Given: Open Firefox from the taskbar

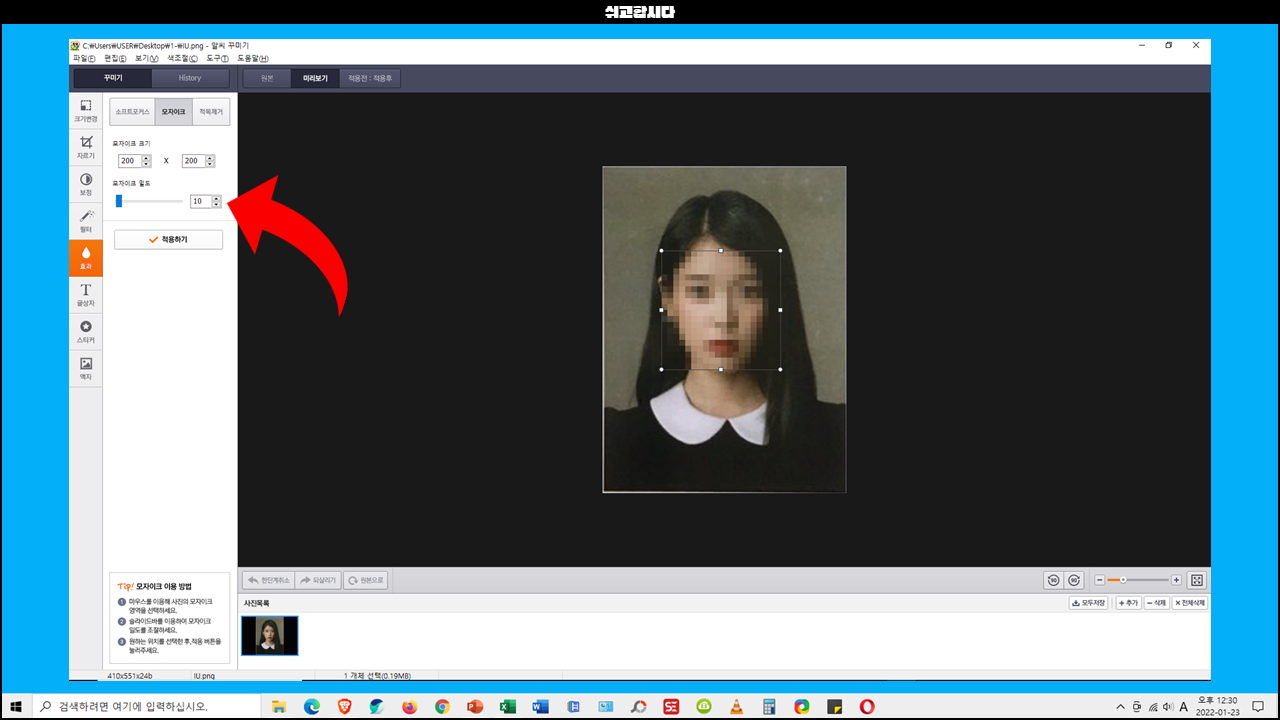Looking at the screenshot, I should [409, 706].
